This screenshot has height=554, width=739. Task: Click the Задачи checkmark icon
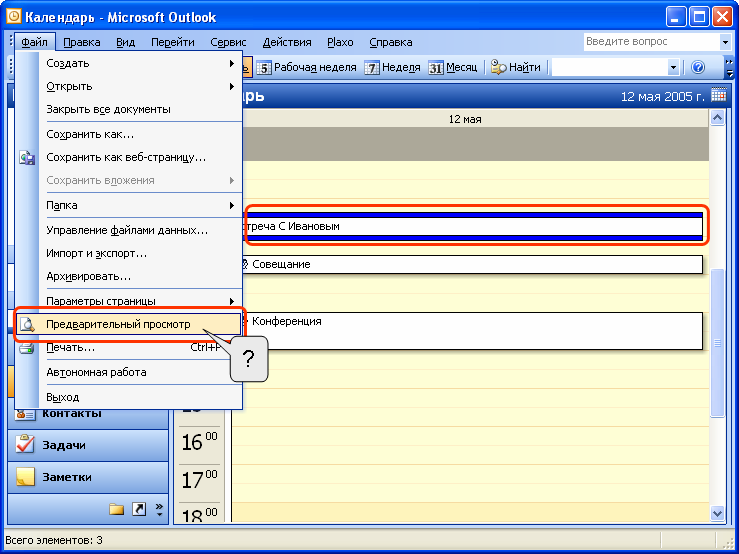pyautogui.click(x=25, y=444)
